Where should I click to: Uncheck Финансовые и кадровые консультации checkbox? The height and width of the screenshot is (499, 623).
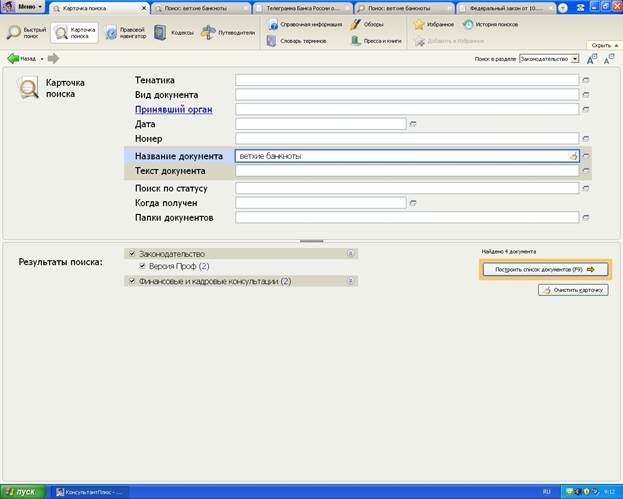[132, 281]
